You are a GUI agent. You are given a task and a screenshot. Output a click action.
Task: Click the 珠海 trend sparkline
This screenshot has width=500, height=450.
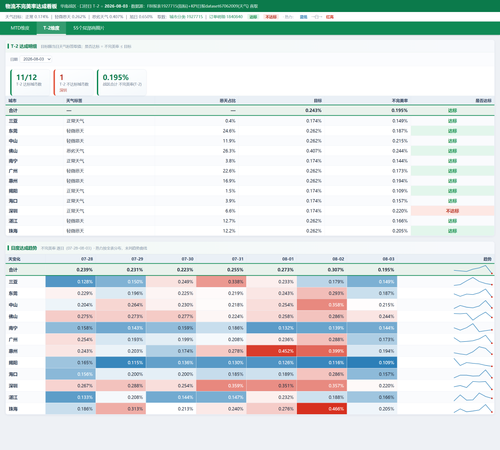pos(473,409)
